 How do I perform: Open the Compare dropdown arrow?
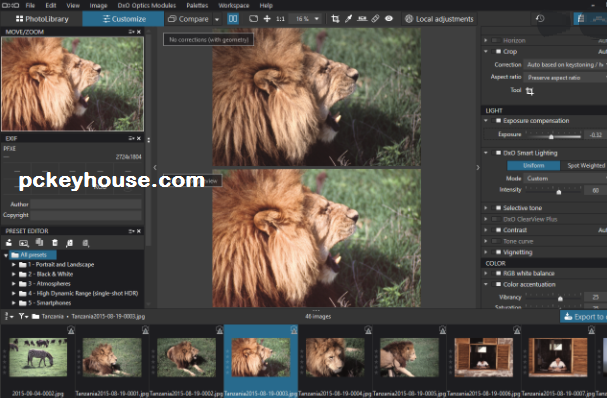tap(217, 19)
